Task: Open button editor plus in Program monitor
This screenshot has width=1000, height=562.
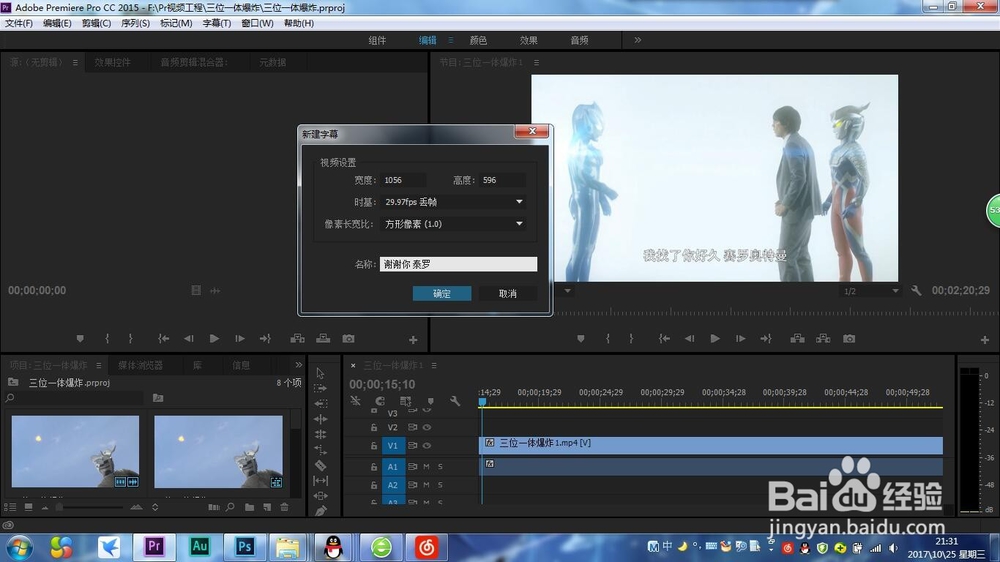Action: click(985, 340)
